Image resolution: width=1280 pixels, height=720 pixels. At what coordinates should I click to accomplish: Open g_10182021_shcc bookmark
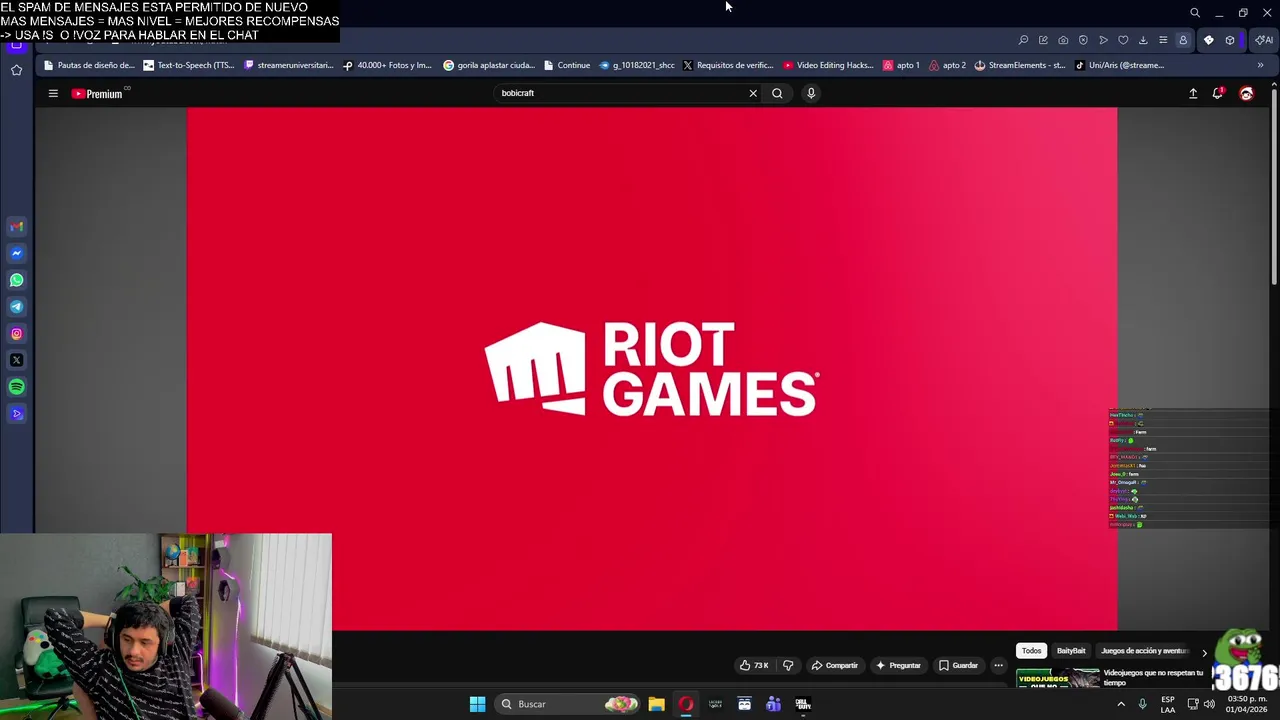point(637,65)
